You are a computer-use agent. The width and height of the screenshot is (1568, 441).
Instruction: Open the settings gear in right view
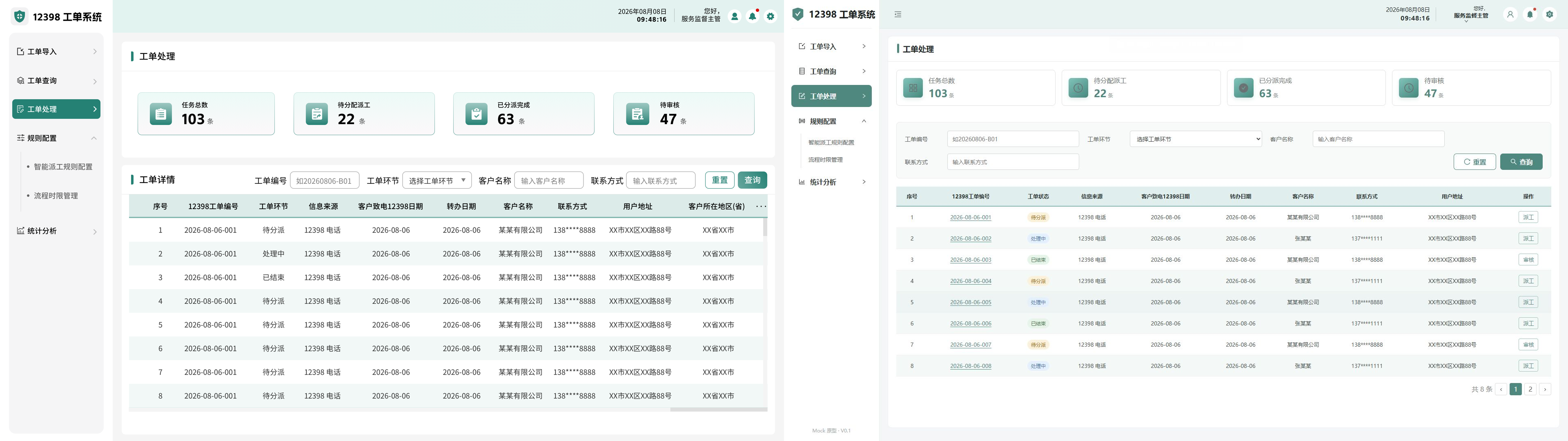1550,15
